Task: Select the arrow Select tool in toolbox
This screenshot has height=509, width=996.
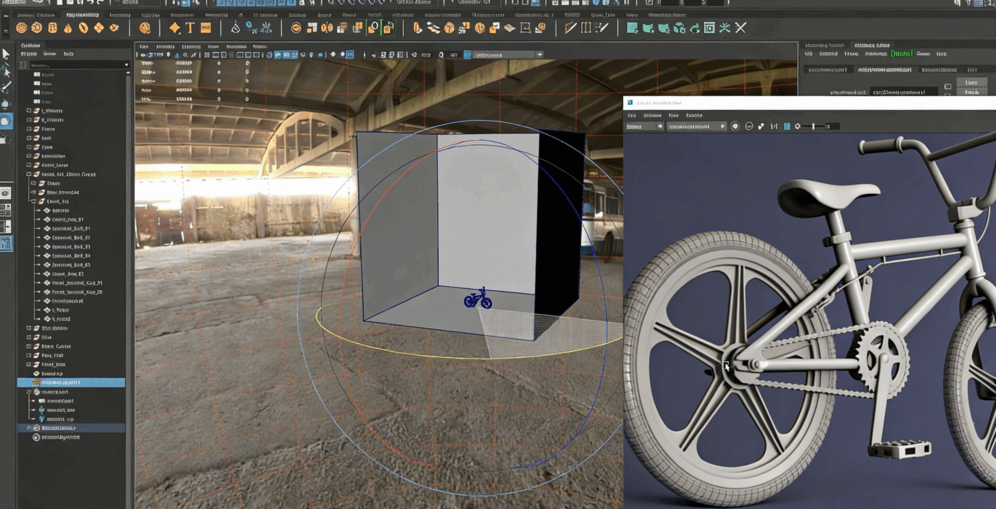Action: (x=6, y=55)
